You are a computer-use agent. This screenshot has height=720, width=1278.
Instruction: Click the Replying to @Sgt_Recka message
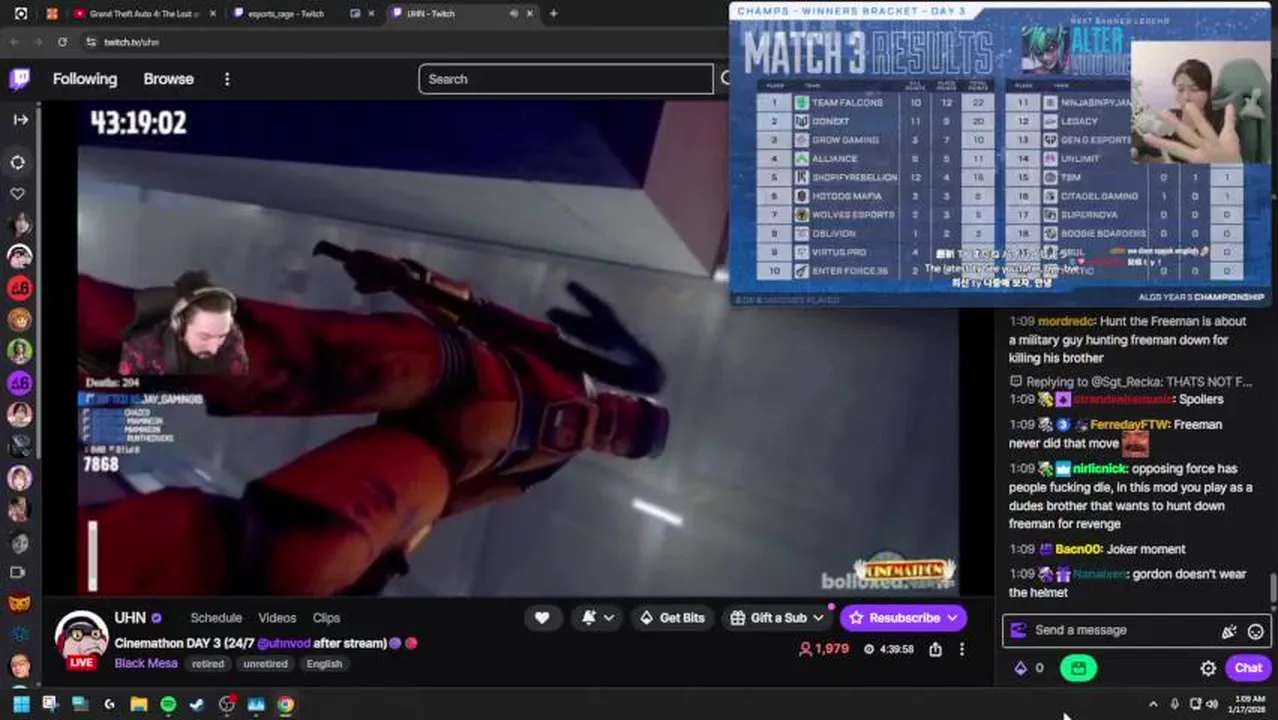point(1131,381)
